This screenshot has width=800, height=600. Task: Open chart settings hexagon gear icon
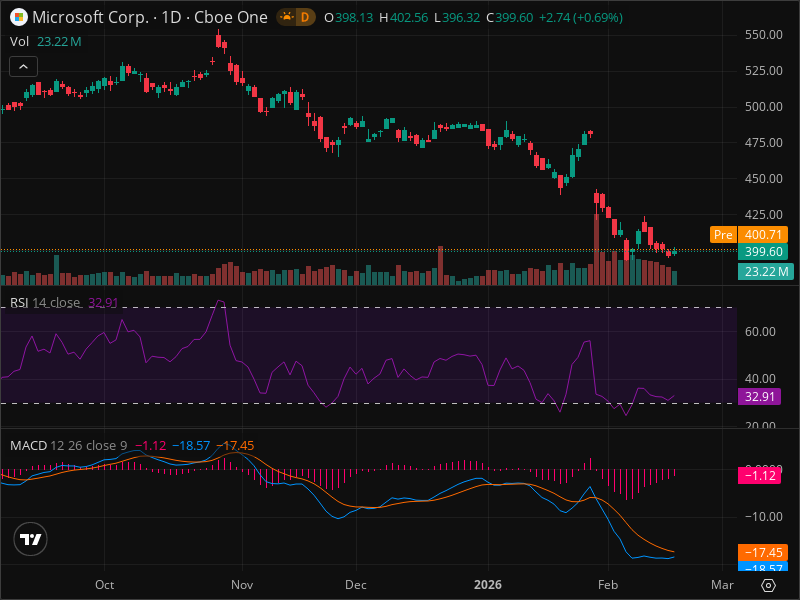tap(768, 585)
